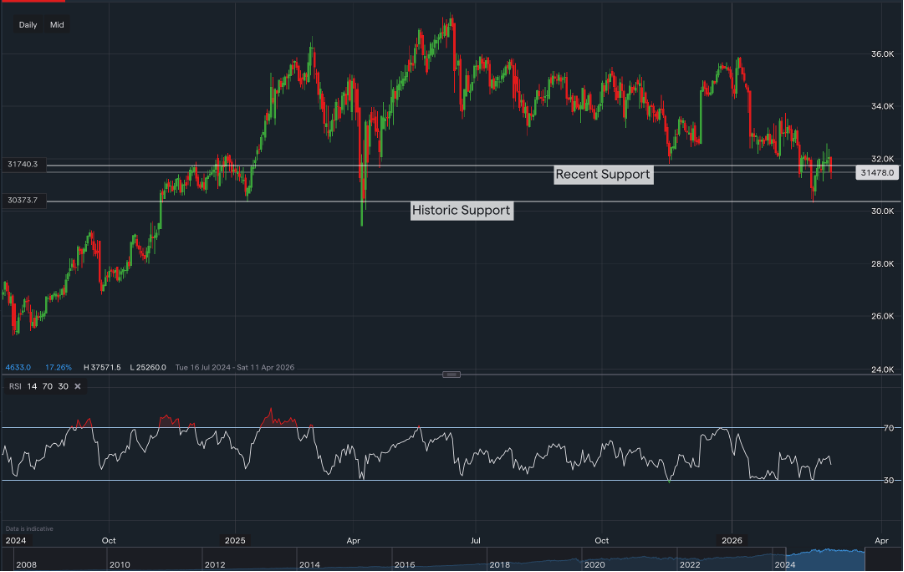Select the RSI oversold value 30 in header
This screenshot has height=572, width=904.
[x=63, y=386]
